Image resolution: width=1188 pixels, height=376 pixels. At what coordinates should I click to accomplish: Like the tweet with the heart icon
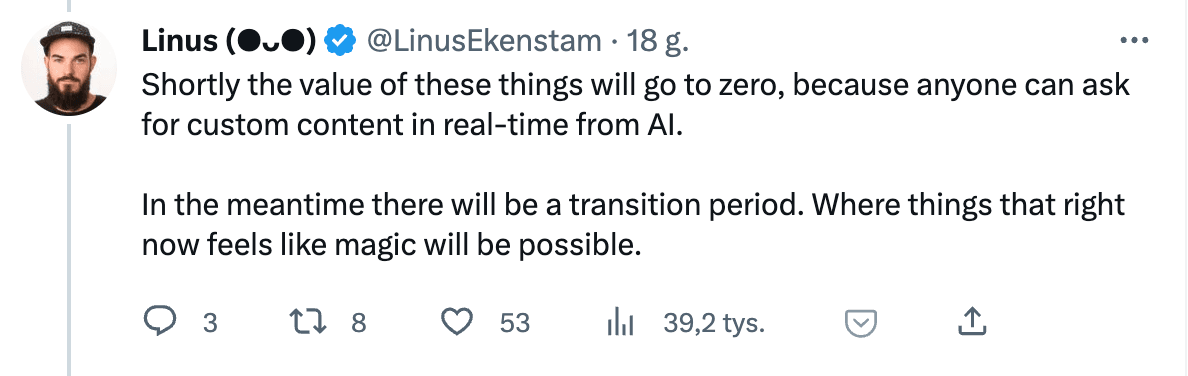click(457, 324)
